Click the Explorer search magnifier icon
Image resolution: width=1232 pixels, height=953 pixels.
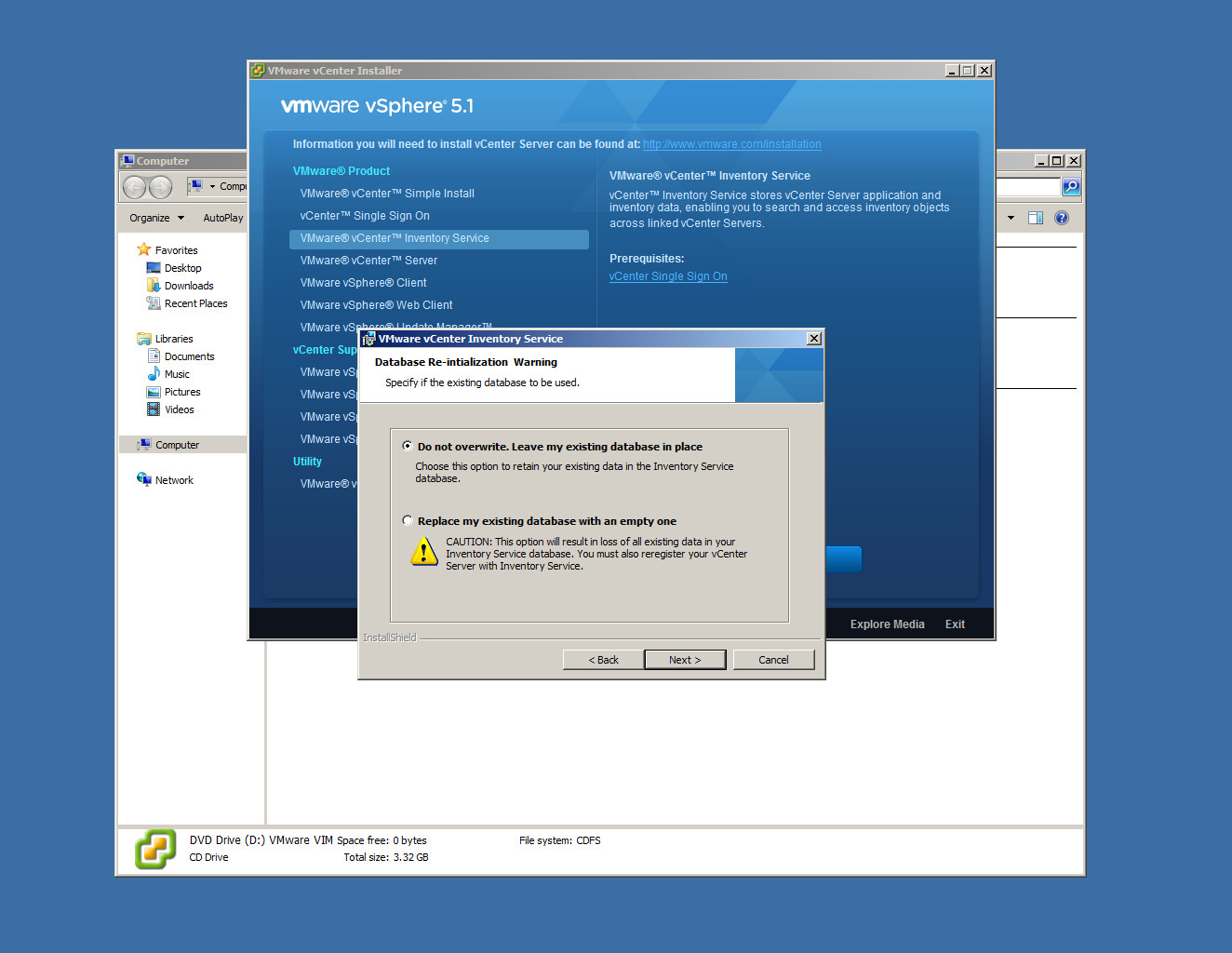coord(1071,187)
